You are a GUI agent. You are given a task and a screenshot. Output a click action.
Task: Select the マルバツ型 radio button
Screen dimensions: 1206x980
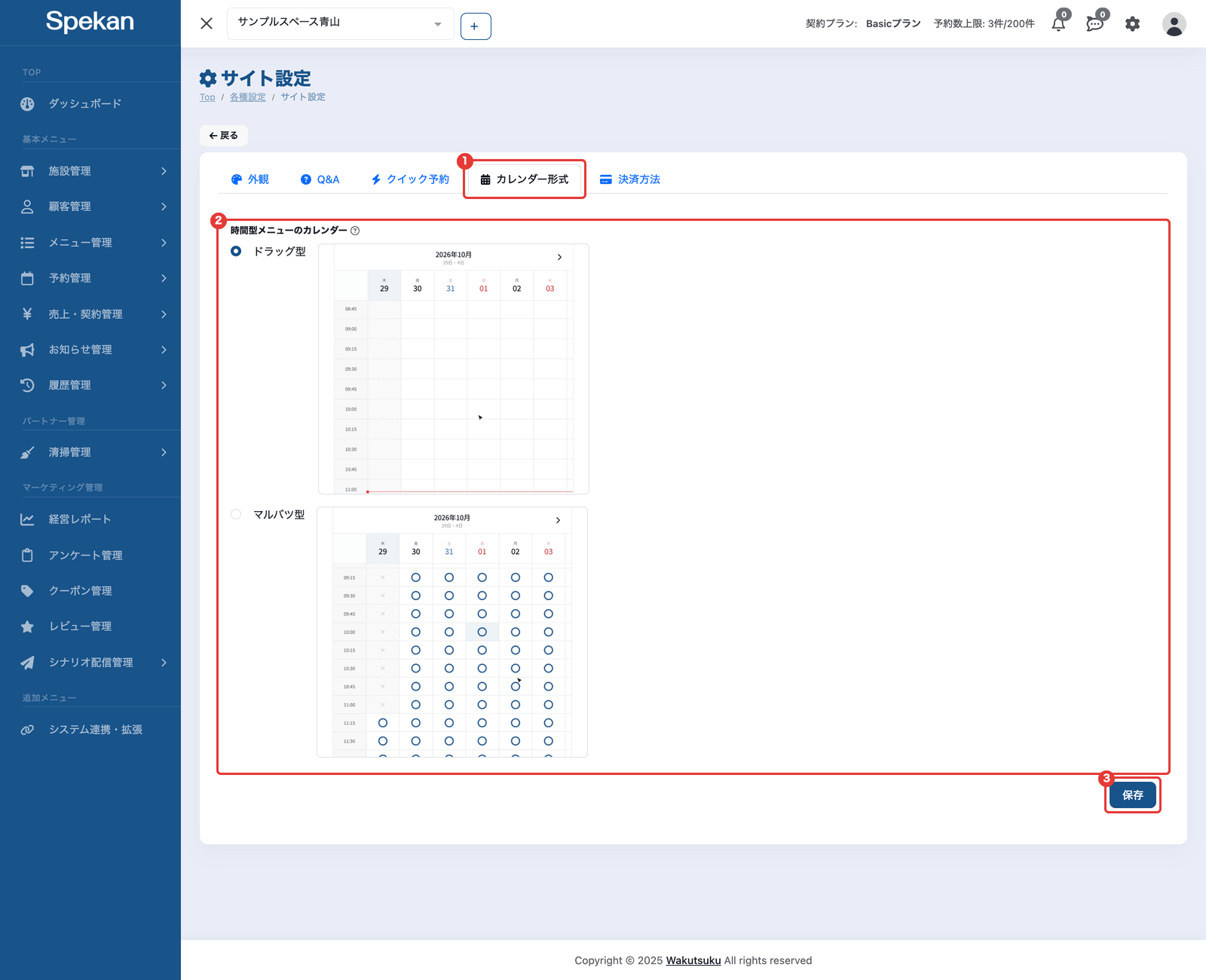[x=236, y=514]
